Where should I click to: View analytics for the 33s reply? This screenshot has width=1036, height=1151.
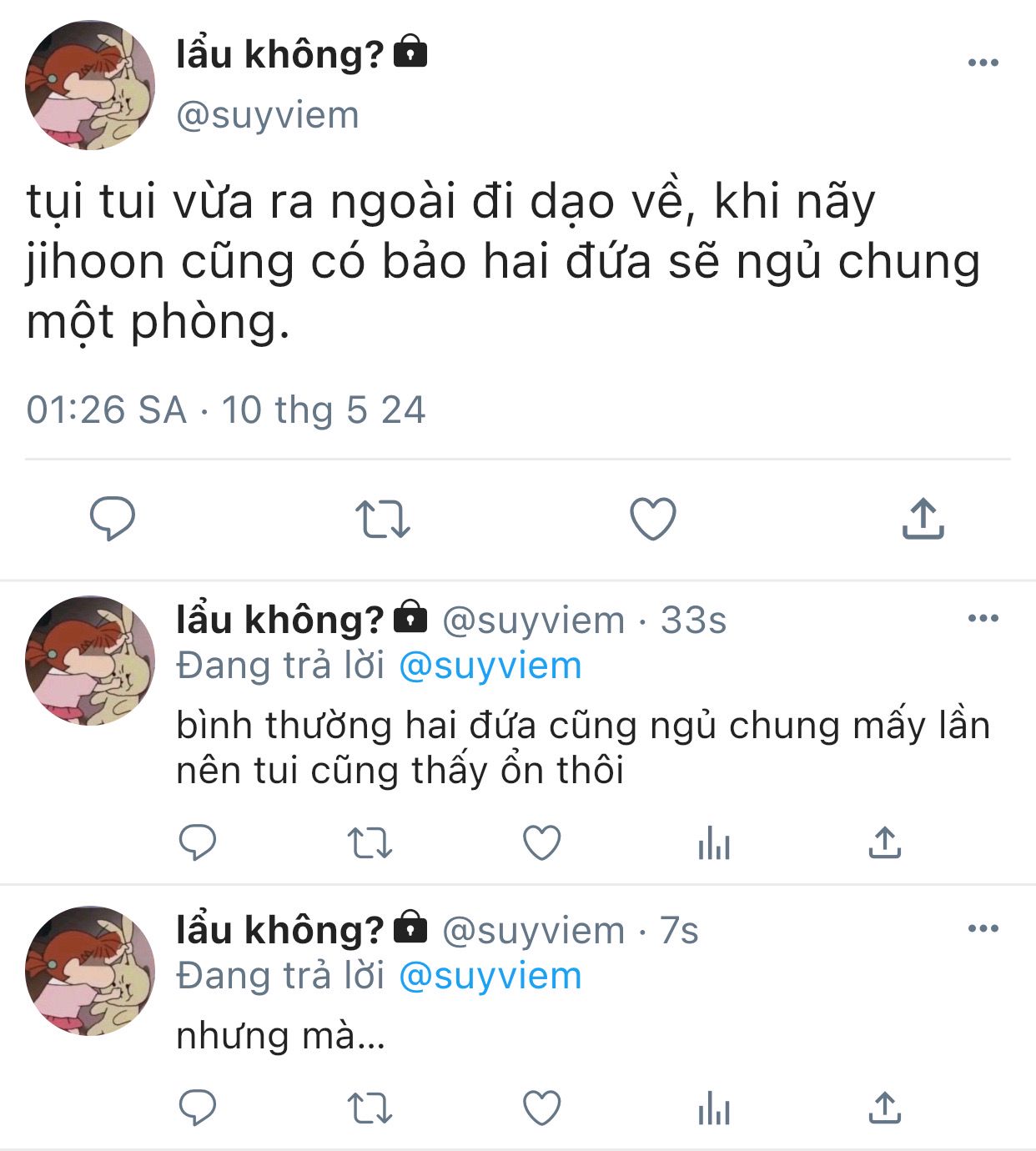(x=714, y=843)
